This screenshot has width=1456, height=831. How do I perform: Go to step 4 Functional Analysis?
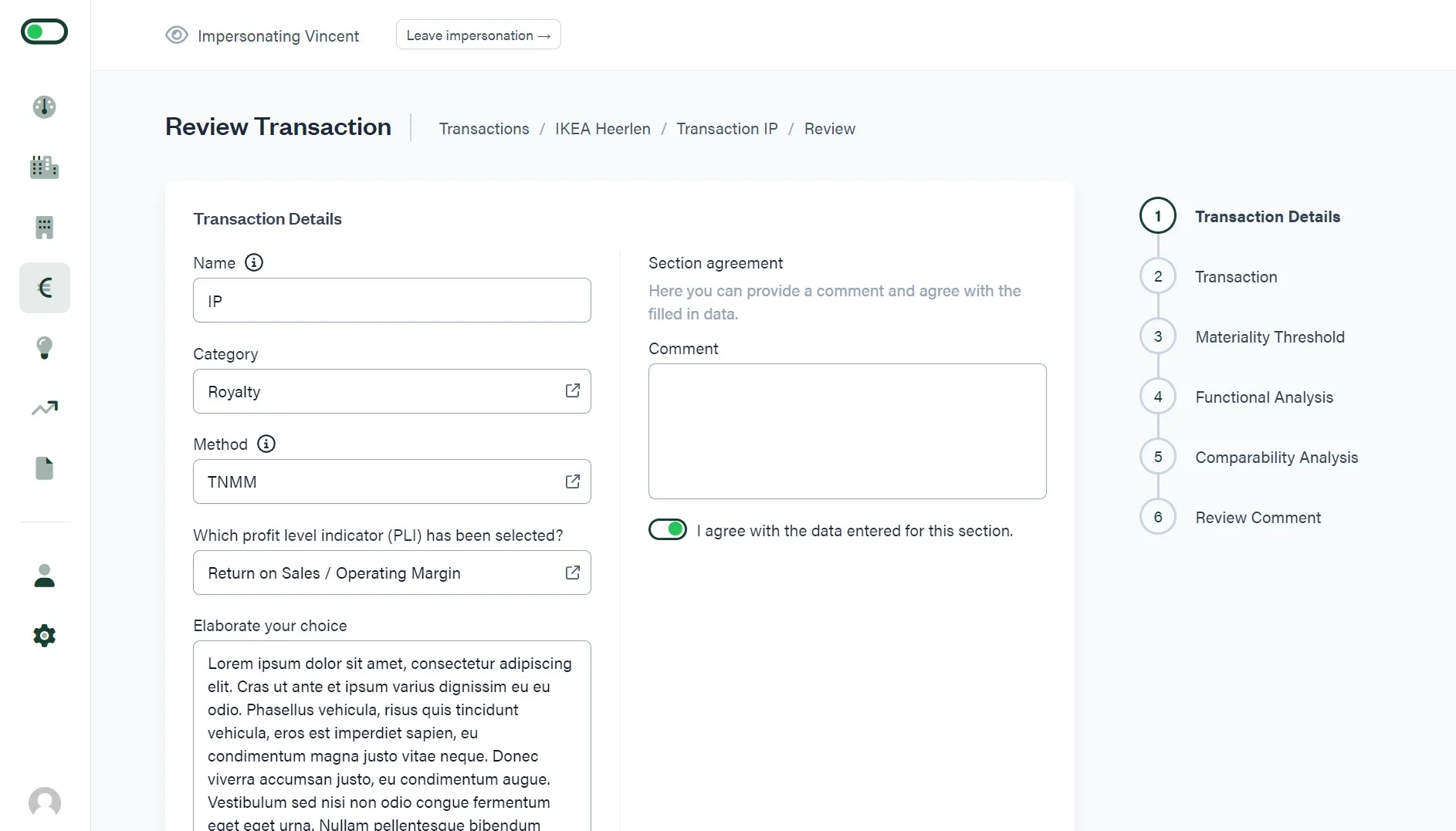(1264, 397)
